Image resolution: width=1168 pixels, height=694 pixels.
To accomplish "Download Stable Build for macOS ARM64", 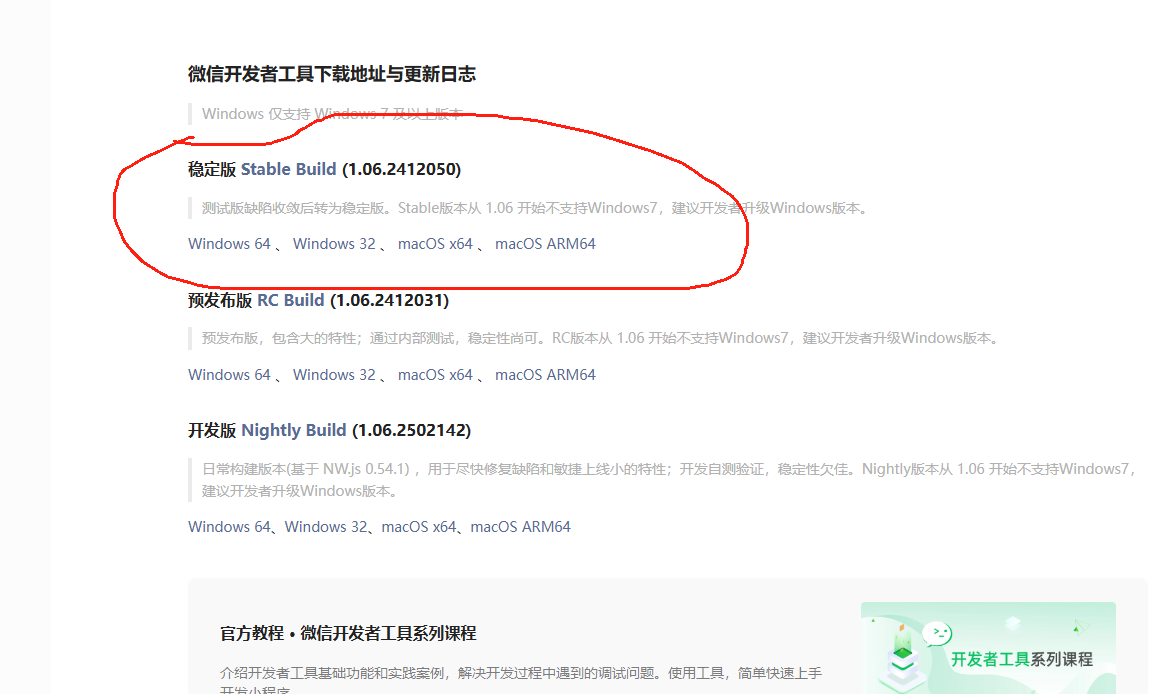I will [545, 243].
